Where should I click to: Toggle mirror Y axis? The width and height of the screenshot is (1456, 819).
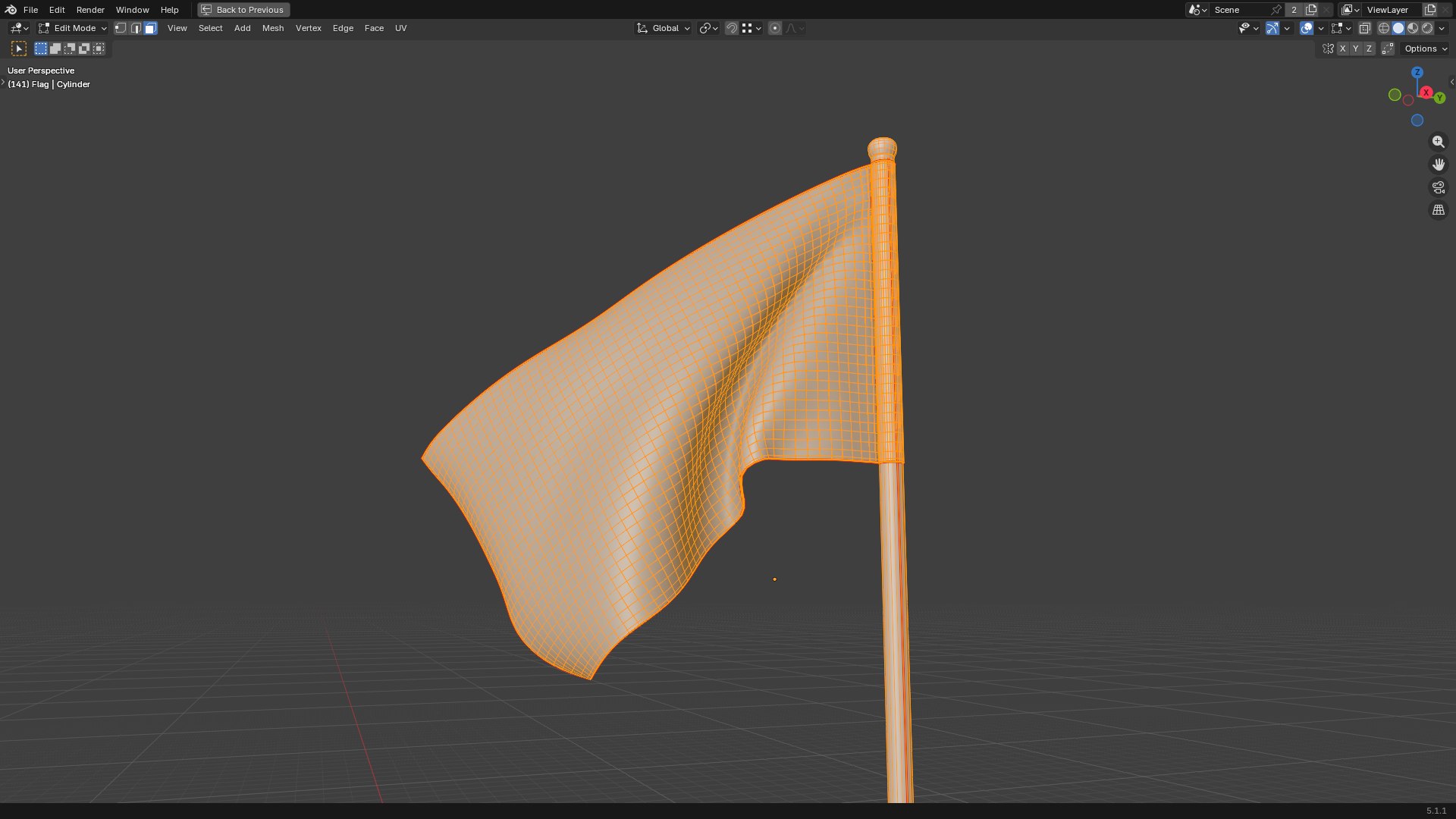pos(1356,49)
